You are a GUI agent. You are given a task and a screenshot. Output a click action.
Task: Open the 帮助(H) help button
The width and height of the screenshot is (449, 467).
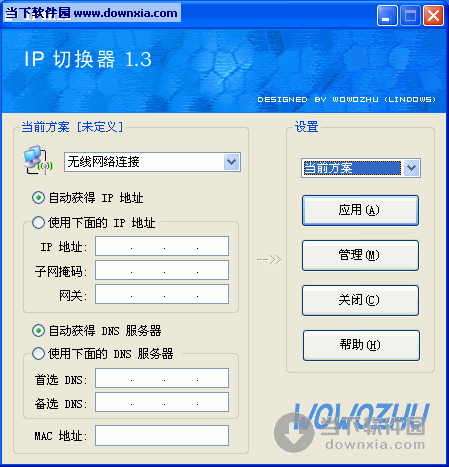point(361,345)
